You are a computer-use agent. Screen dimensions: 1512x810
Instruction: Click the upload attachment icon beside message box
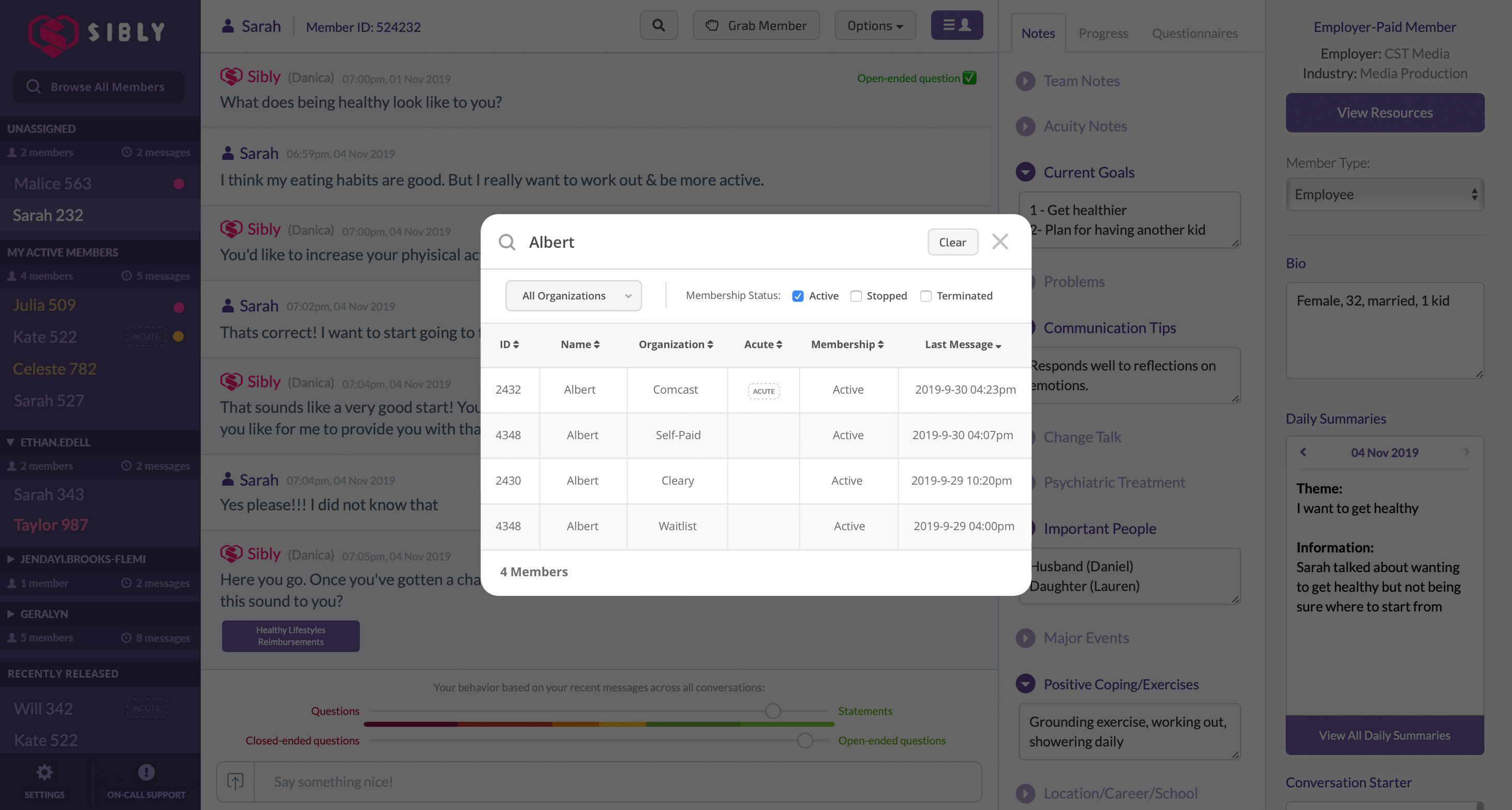tap(235, 781)
